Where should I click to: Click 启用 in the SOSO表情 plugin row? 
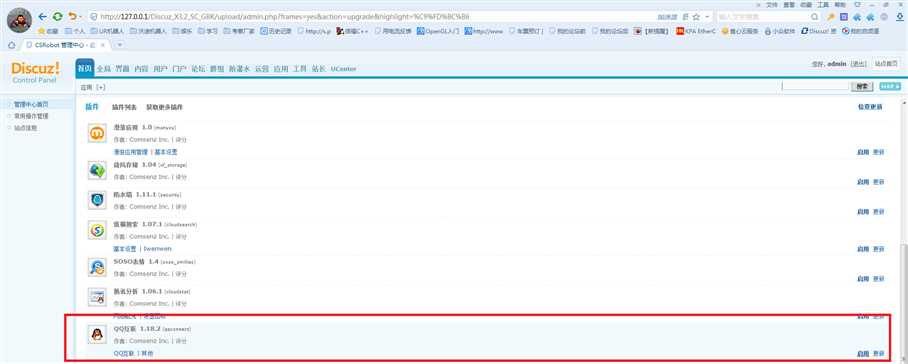pyautogui.click(x=863, y=279)
